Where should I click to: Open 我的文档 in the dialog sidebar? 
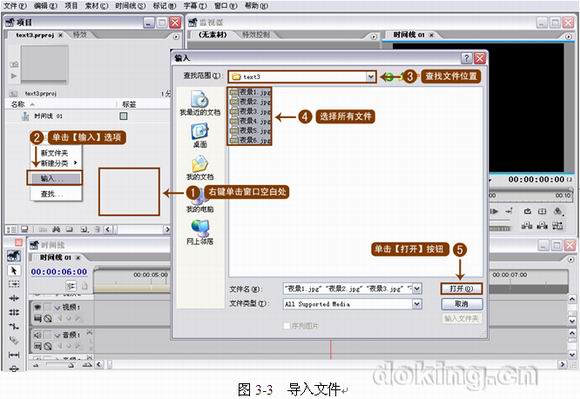pos(200,168)
